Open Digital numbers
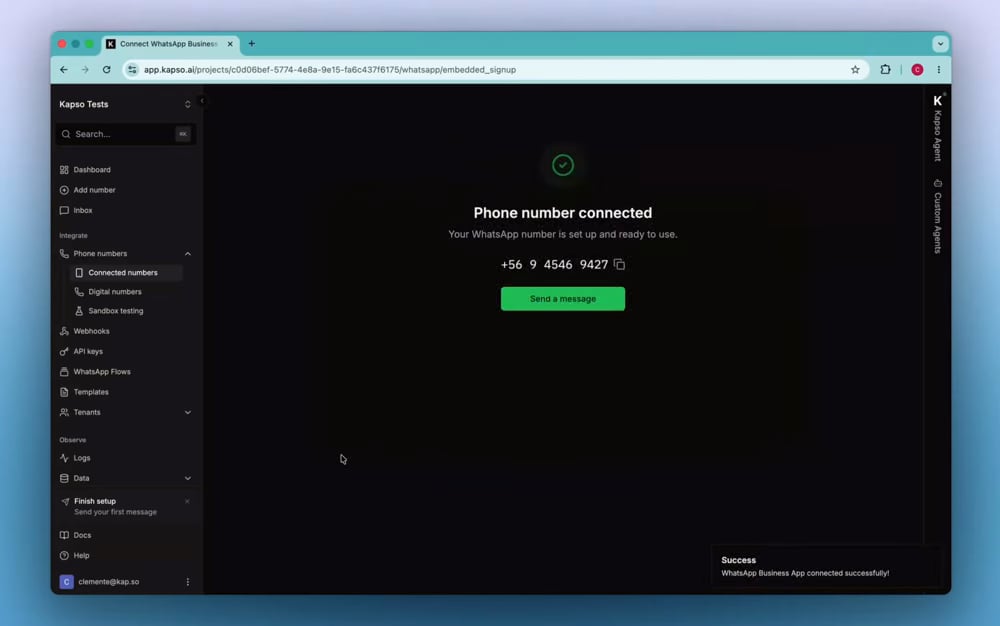The height and width of the screenshot is (626, 1000). pos(115,292)
